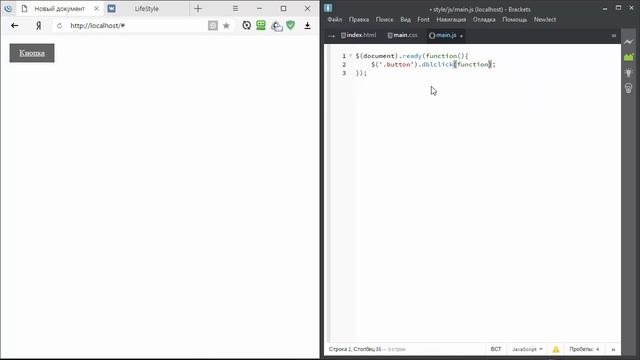The height and width of the screenshot is (360, 640).
Task: Click line number 3 in the gutter
Action: coord(344,73)
